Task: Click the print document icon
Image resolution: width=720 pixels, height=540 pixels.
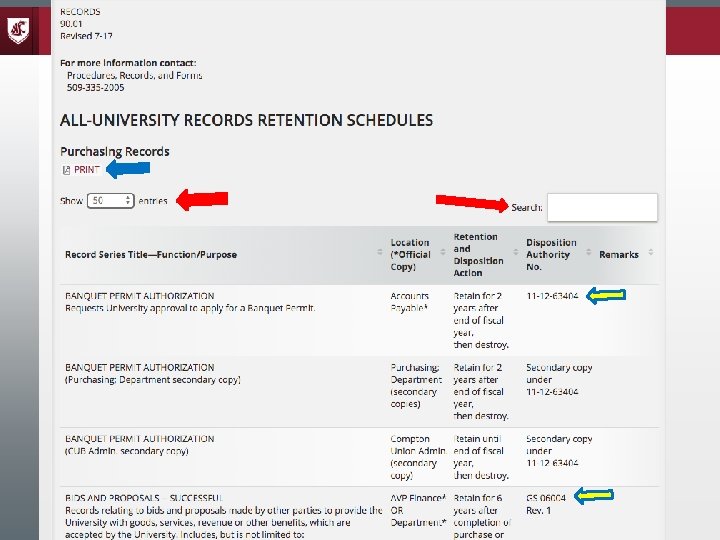Action: tap(66, 170)
